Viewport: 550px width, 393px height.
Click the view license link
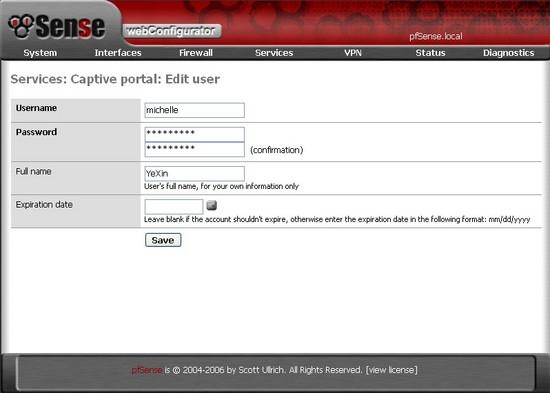(x=392, y=370)
